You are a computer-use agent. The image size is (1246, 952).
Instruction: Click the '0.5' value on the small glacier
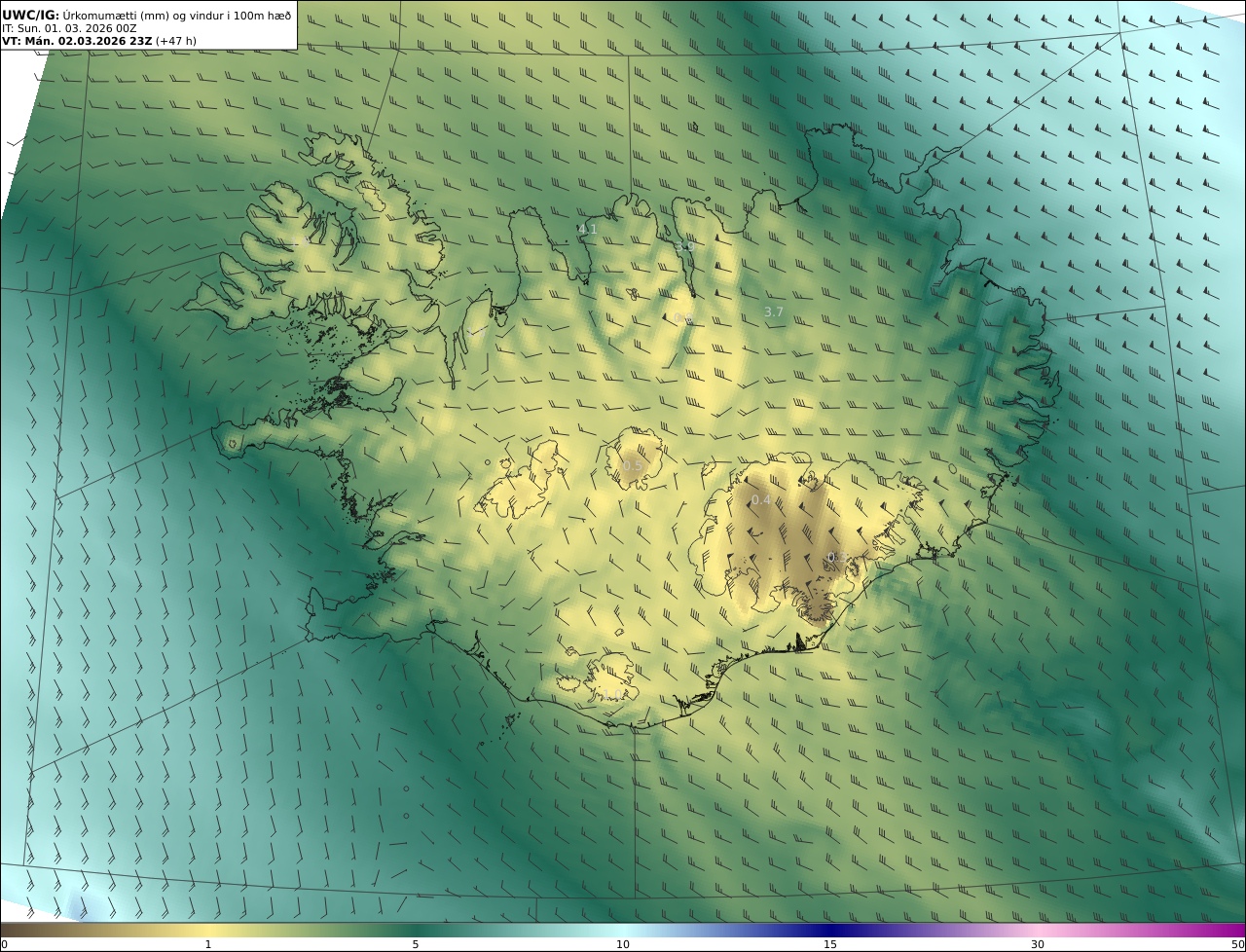click(633, 466)
